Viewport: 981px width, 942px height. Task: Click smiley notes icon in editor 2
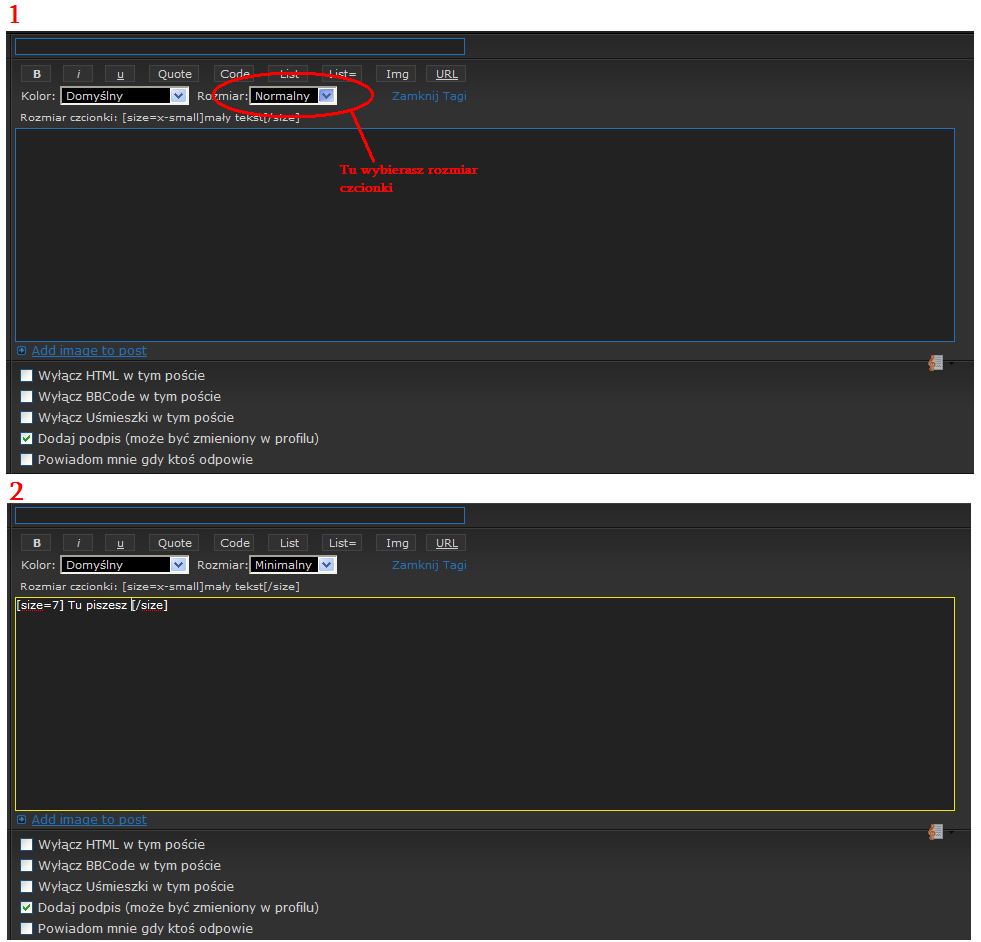935,831
